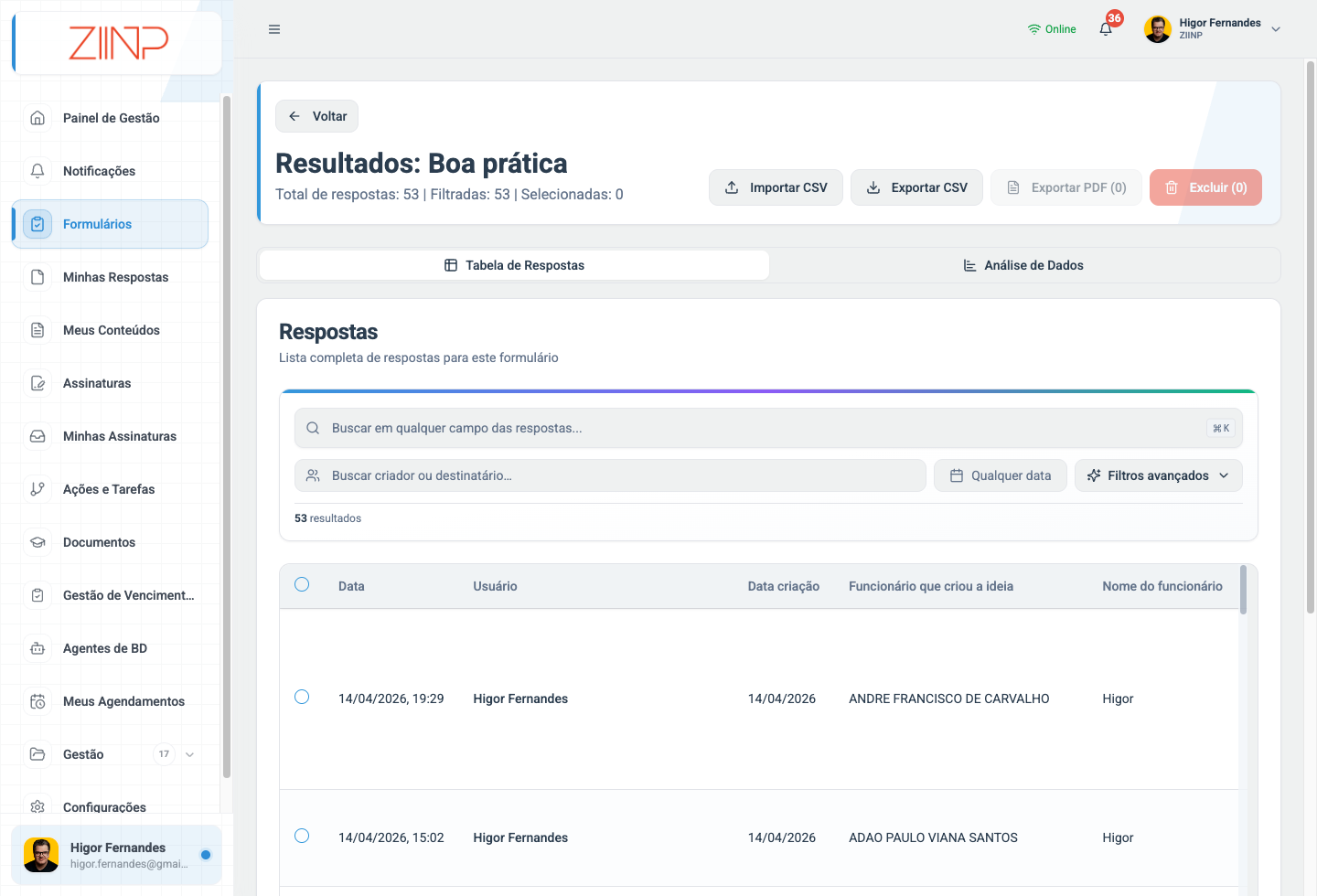This screenshot has width=1317, height=896.
Task: Focus the 'Buscar em qualquer campo' search field
Action: (768, 428)
